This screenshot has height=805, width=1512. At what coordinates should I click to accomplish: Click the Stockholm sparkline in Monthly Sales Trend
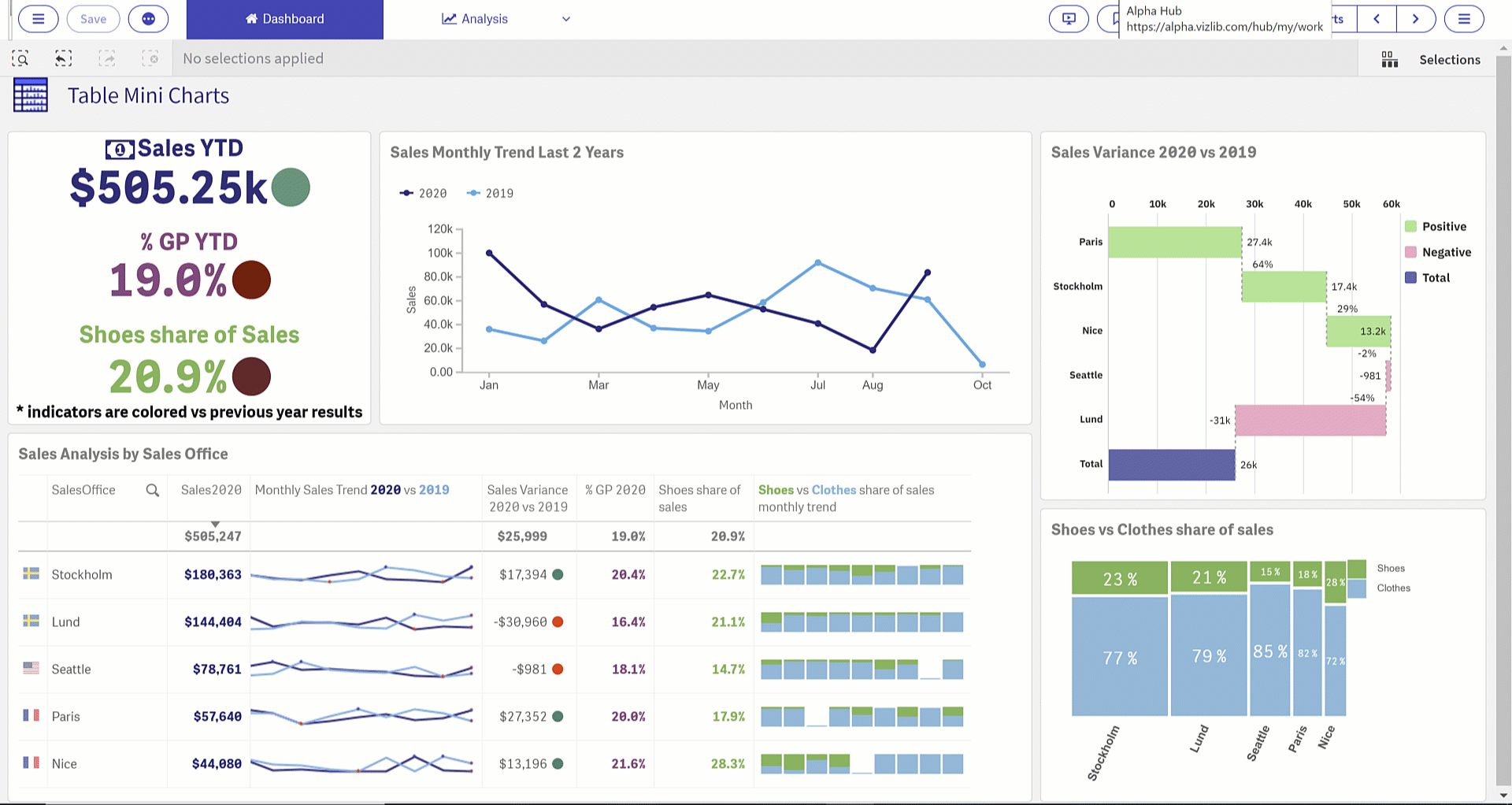[x=362, y=575]
